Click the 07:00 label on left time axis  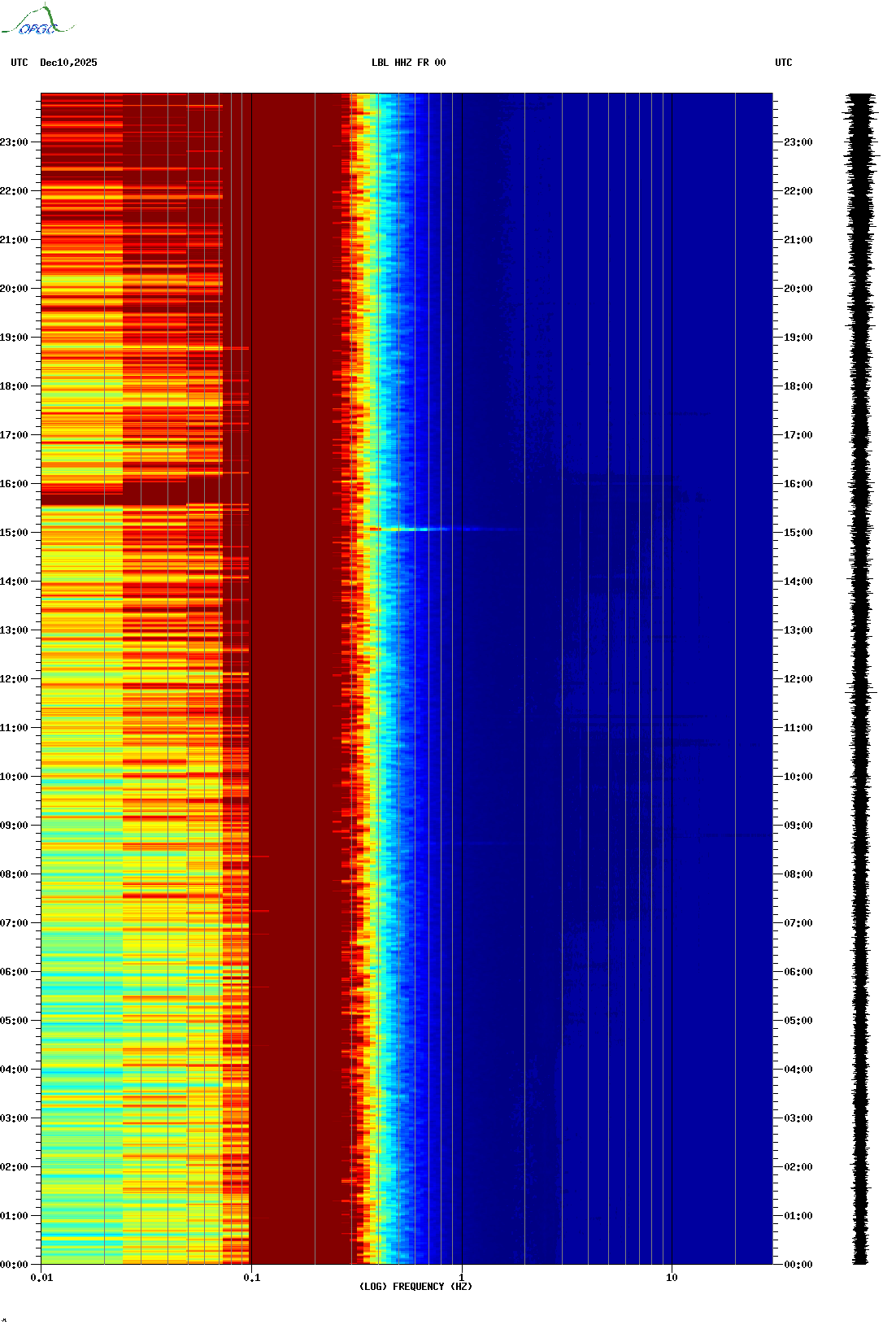click(x=14, y=923)
